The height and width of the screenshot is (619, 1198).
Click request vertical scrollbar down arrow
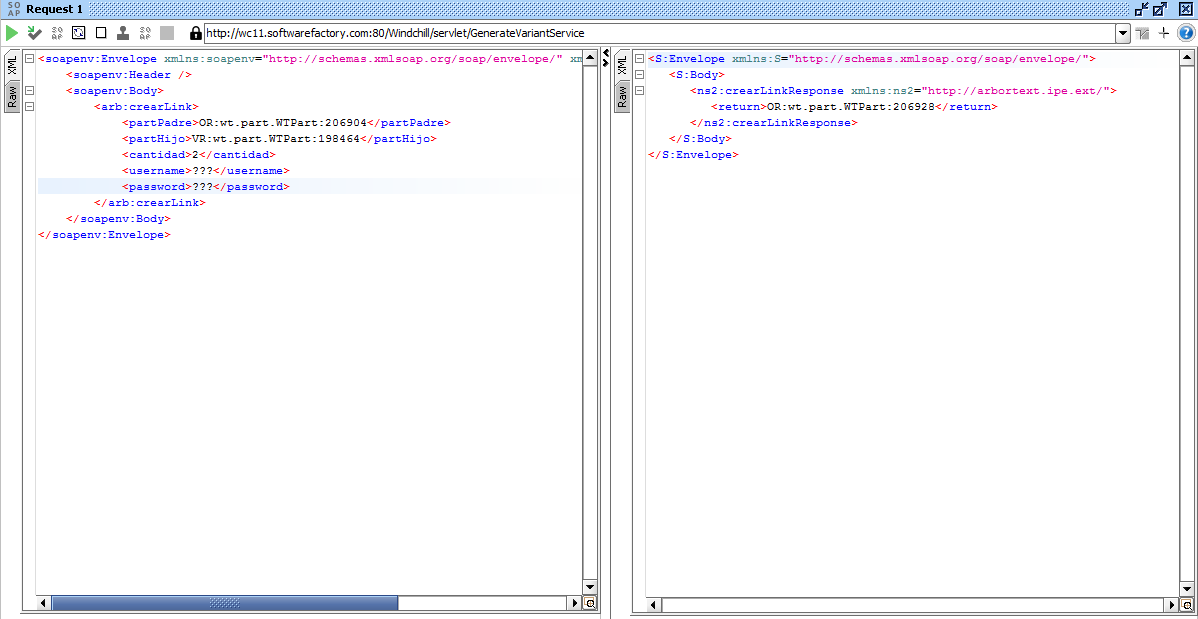pos(589,587)
